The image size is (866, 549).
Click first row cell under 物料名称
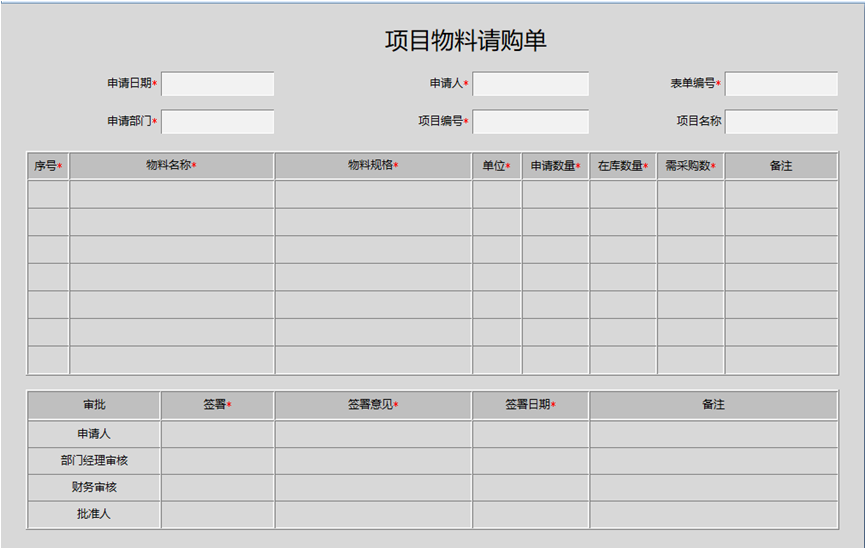click(x=171, y=194)
